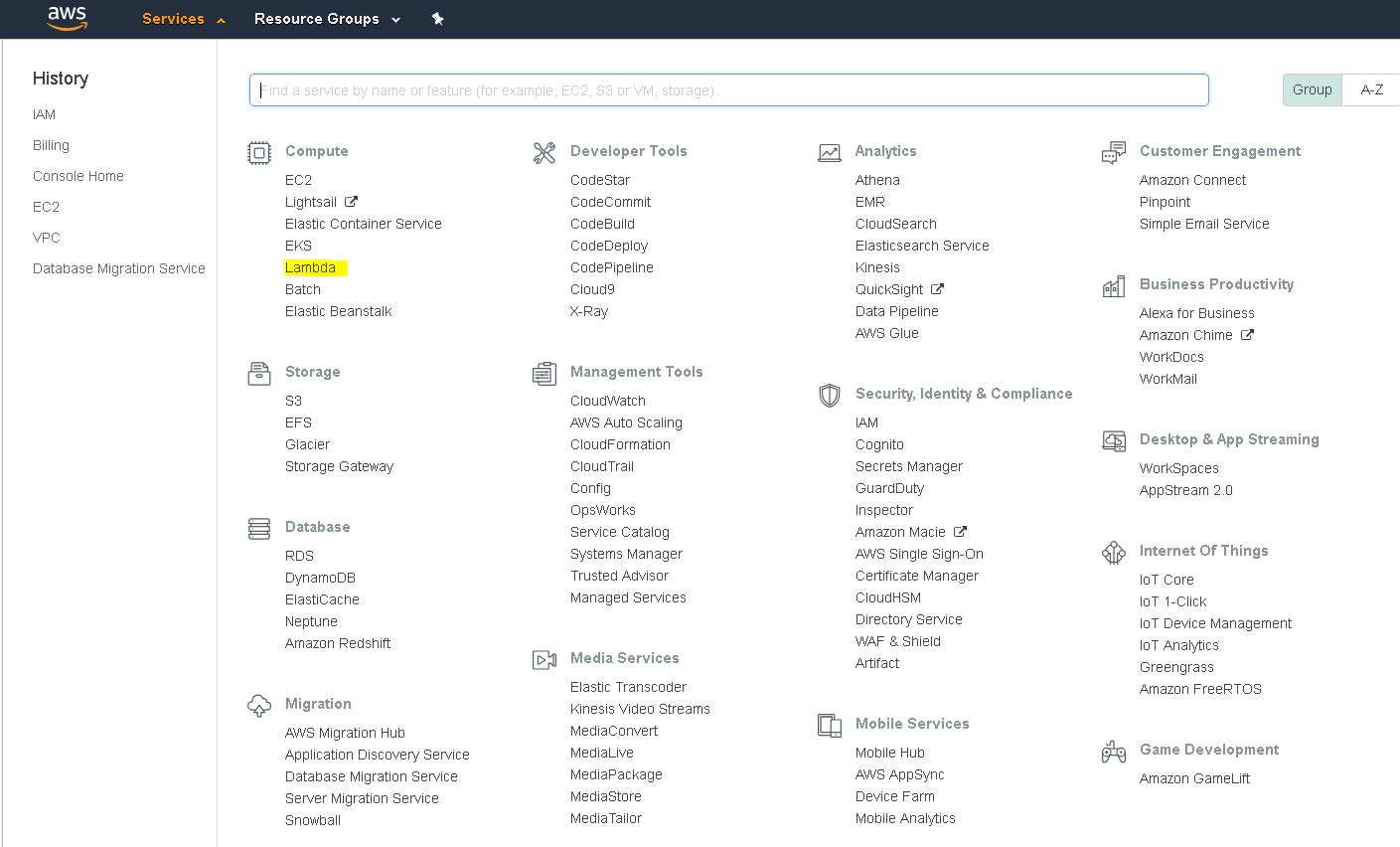This screenshot has height=847, width=1400.
Task: Collapse the Services menu
Action: pos(183,19)
